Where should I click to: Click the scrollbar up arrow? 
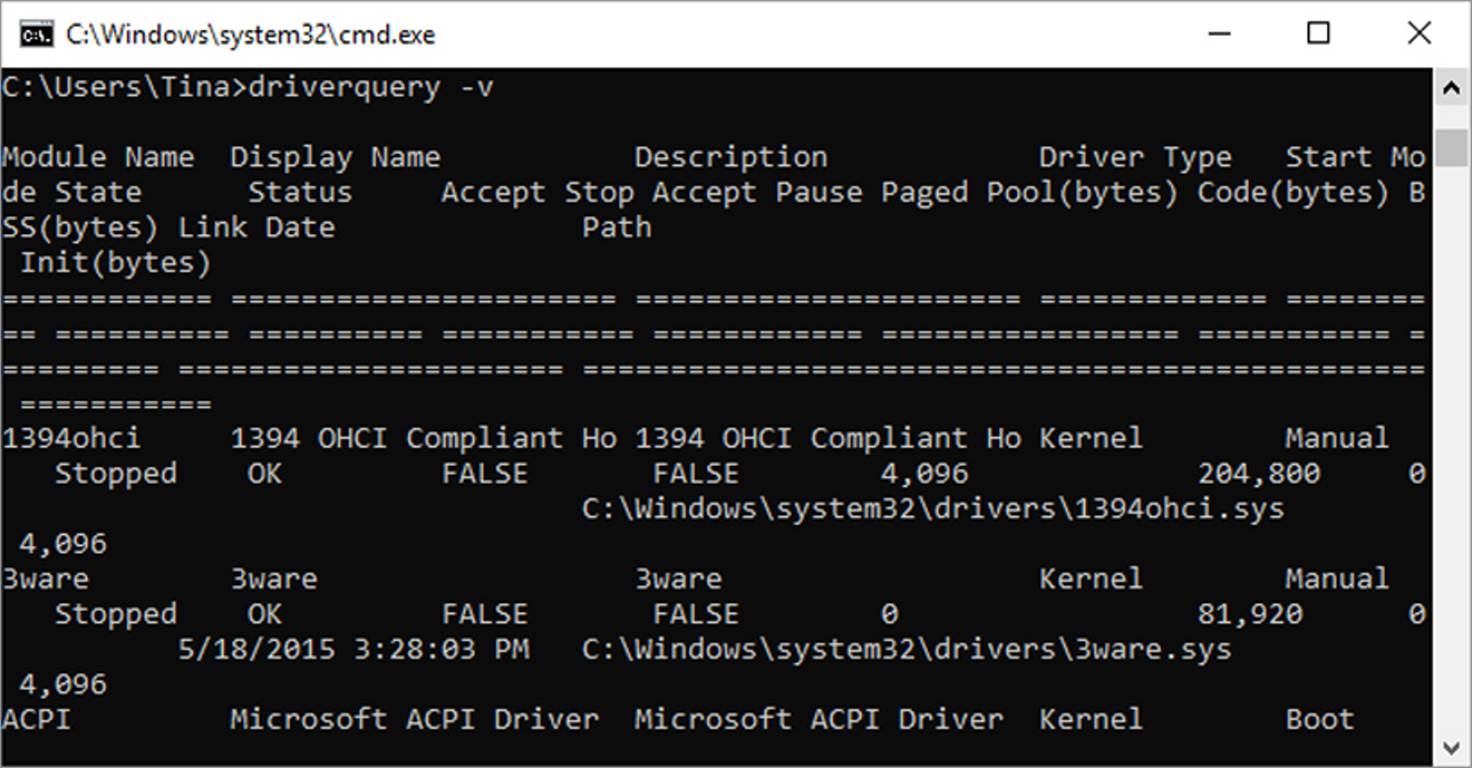[x=1452, y=87]
